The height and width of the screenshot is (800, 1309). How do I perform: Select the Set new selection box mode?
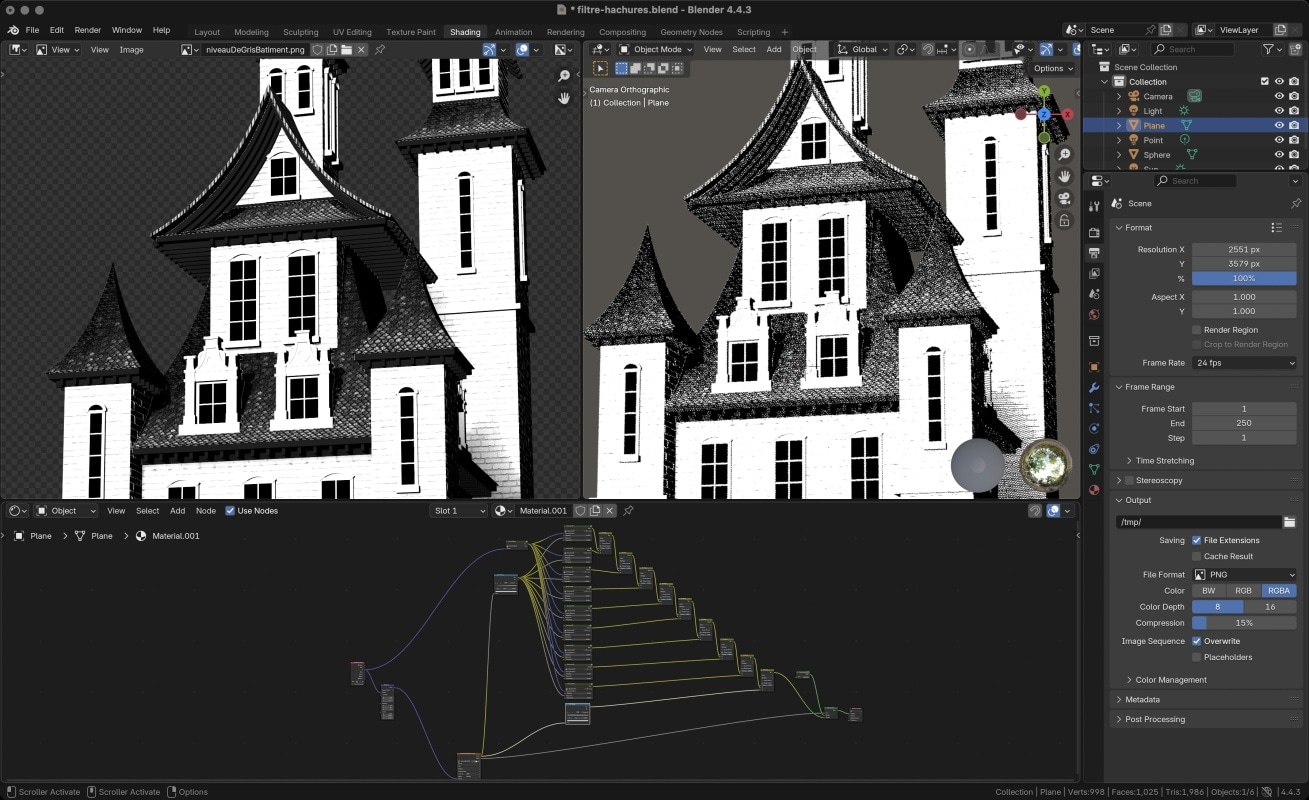coord(621,68)
